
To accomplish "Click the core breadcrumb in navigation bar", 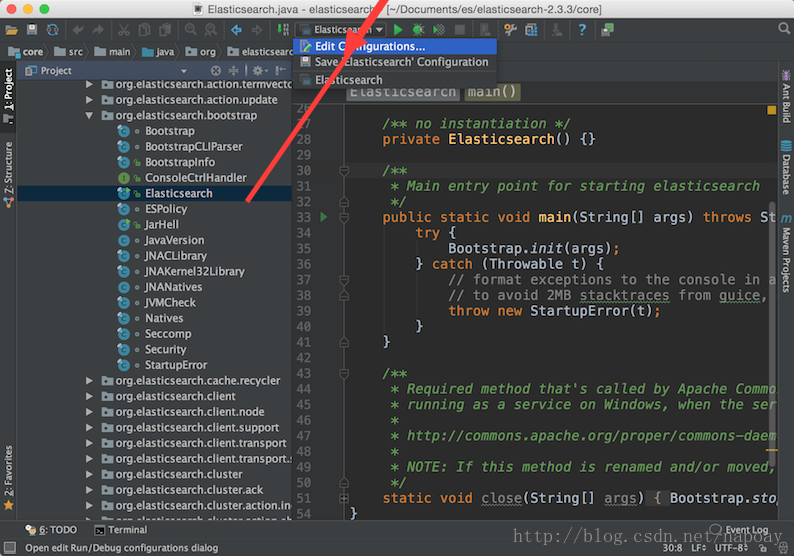I will click(x=26, y=52).
